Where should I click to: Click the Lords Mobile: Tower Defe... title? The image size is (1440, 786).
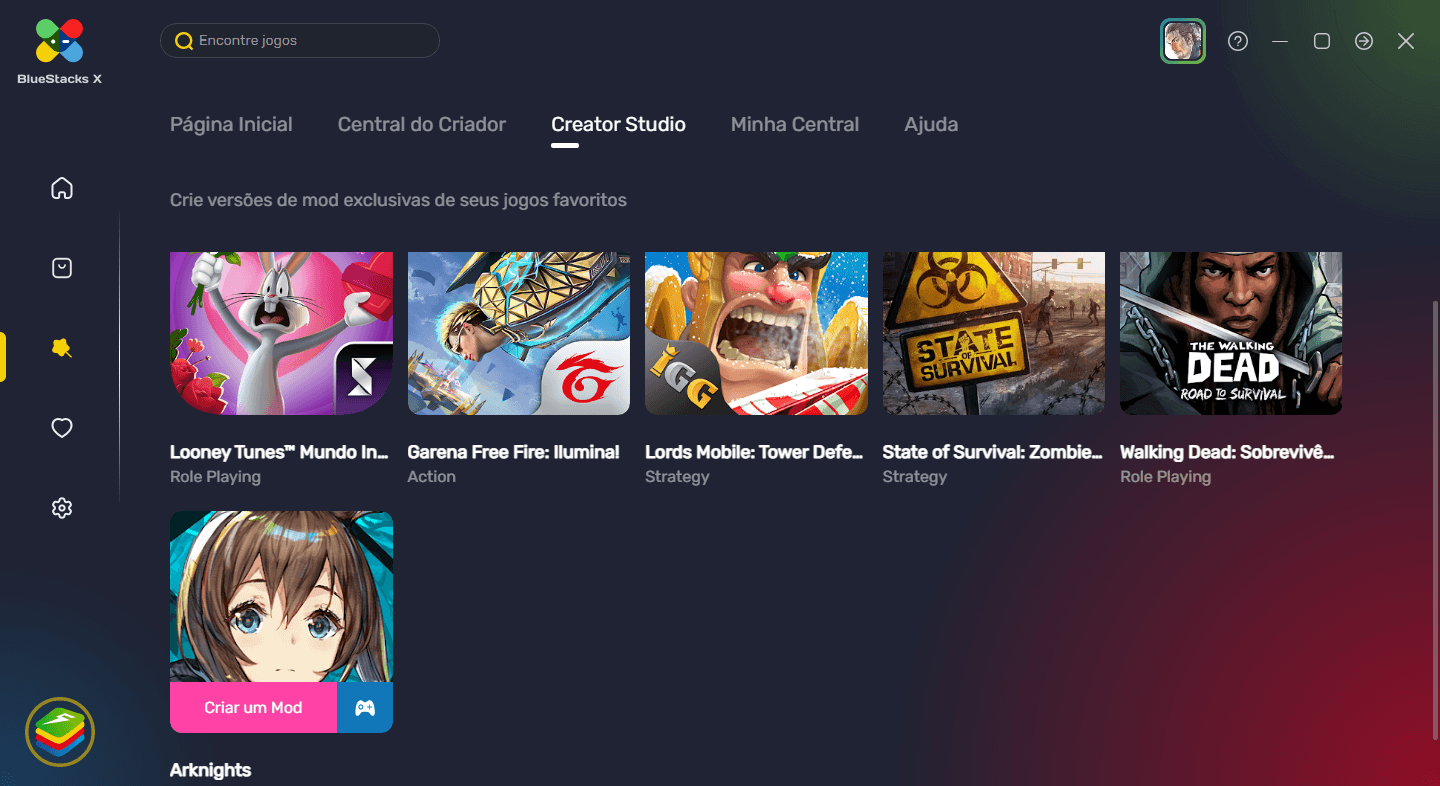[754, 452]
